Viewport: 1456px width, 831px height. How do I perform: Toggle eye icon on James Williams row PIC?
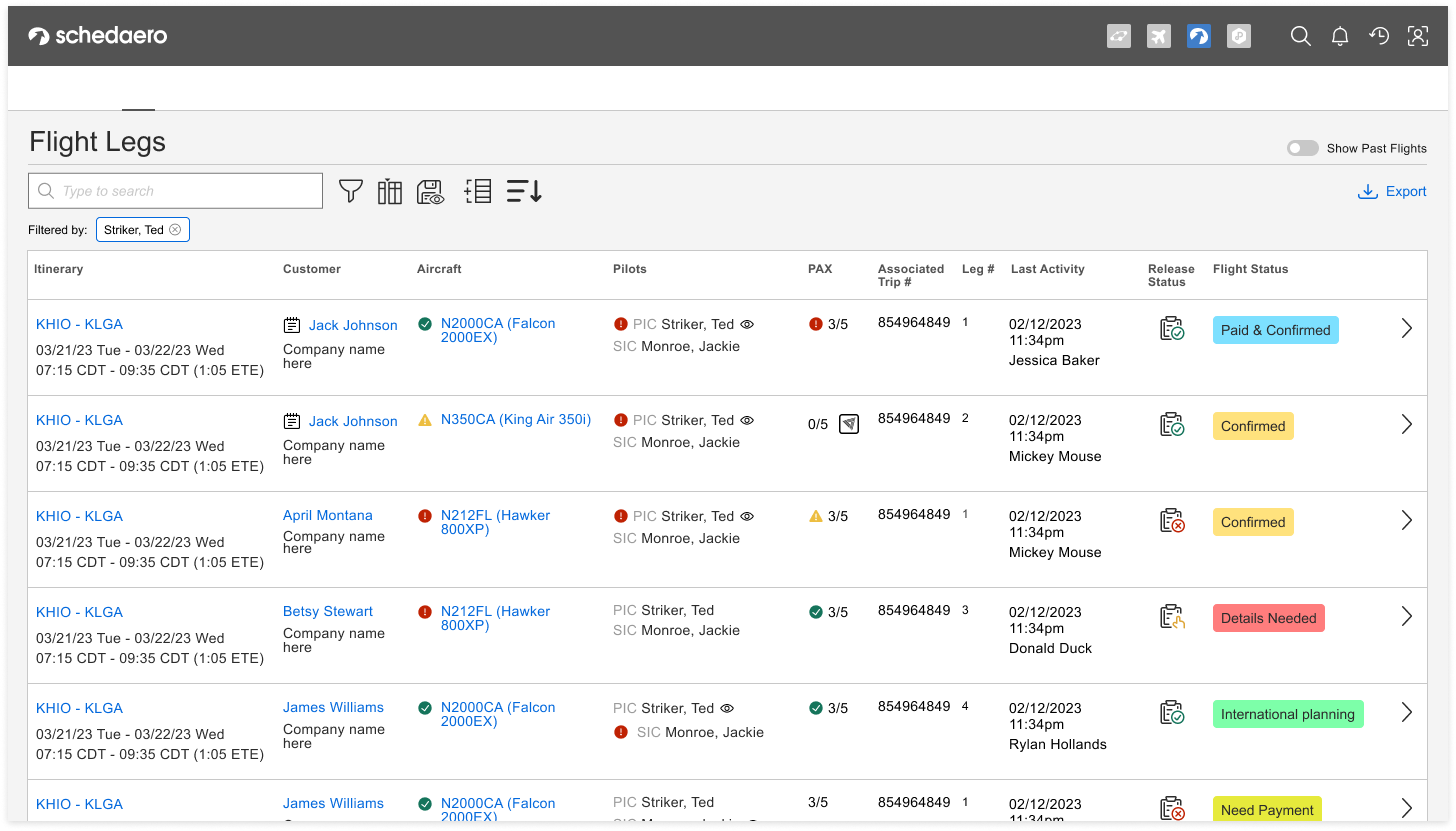[x=727, y=708]
